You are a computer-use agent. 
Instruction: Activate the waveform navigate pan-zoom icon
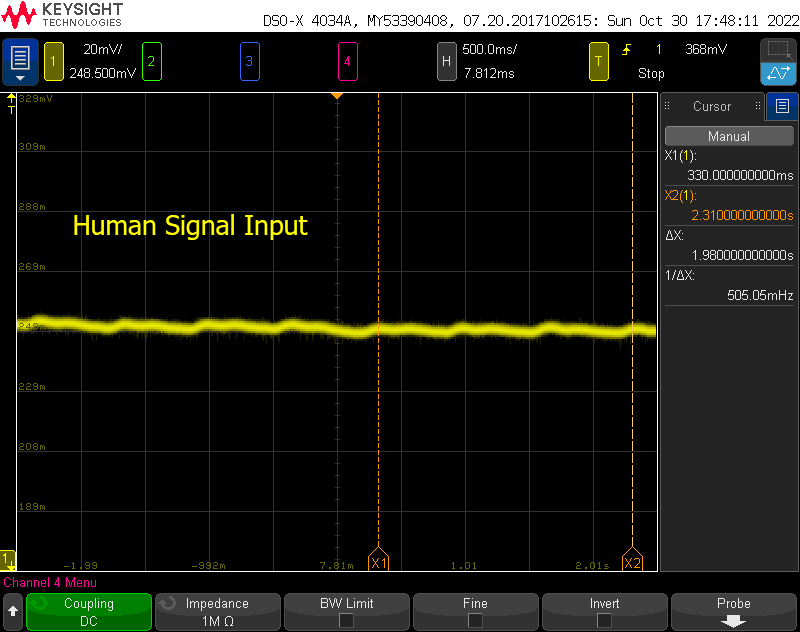point(777,74)
